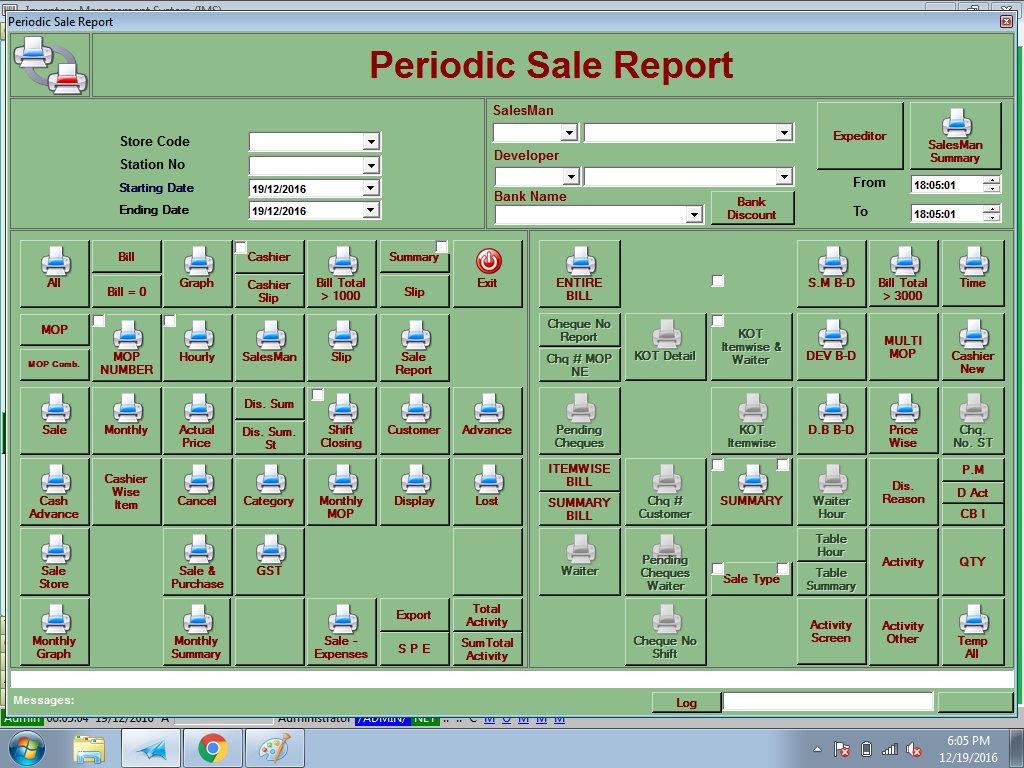The image size is (1024, 768).
Task: Launch Google Chrome from the taskbar
Action: 211,748
